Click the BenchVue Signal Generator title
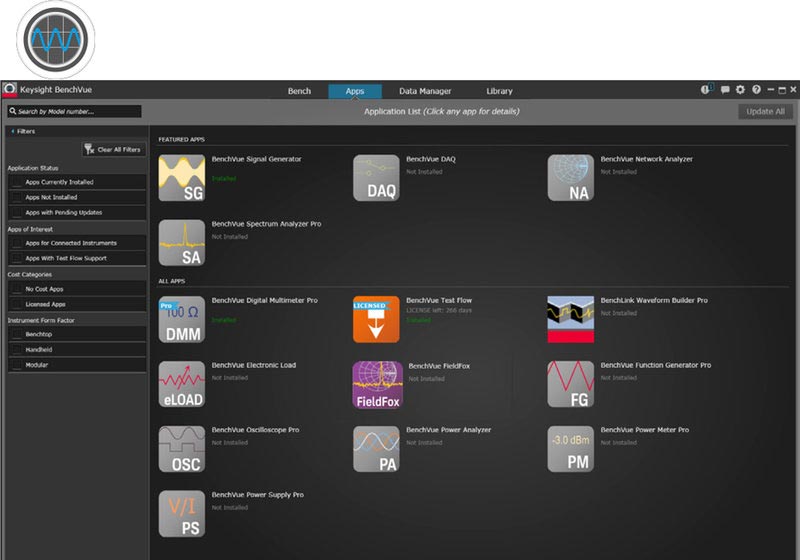 pyautogui.click(x=256, y=159)
